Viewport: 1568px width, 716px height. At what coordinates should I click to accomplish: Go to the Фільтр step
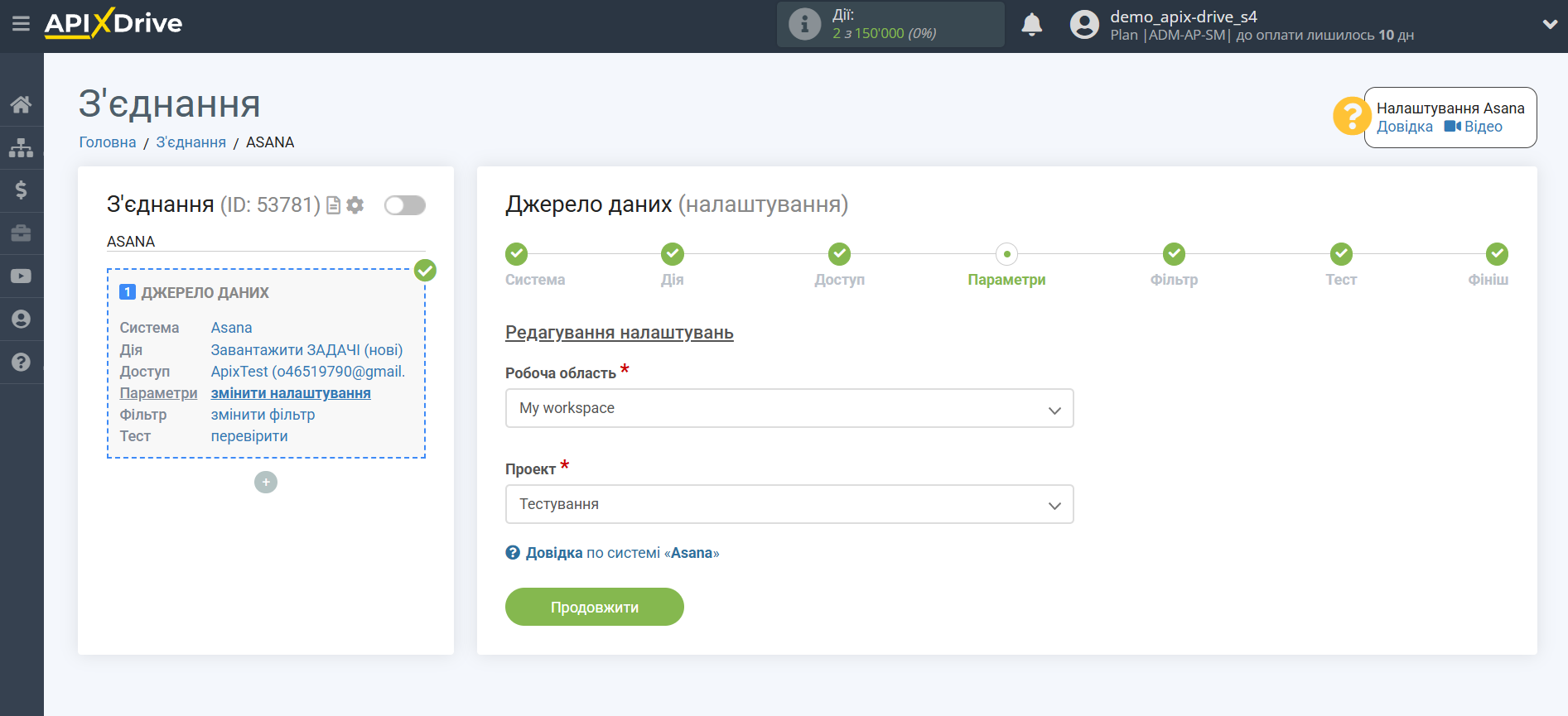click(1174, 255)
